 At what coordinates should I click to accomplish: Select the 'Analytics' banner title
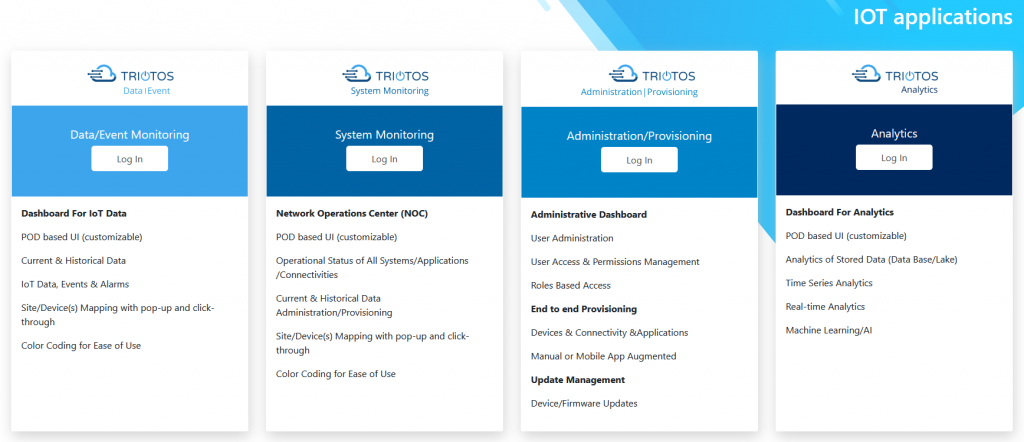pos(894,133)
